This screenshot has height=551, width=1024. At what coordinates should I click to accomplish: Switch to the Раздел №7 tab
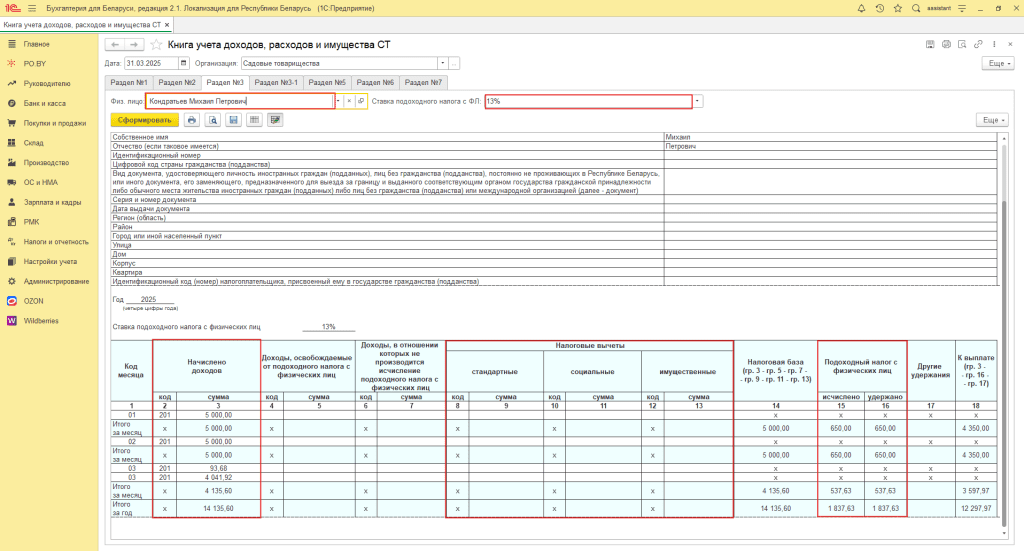point(423,82)
